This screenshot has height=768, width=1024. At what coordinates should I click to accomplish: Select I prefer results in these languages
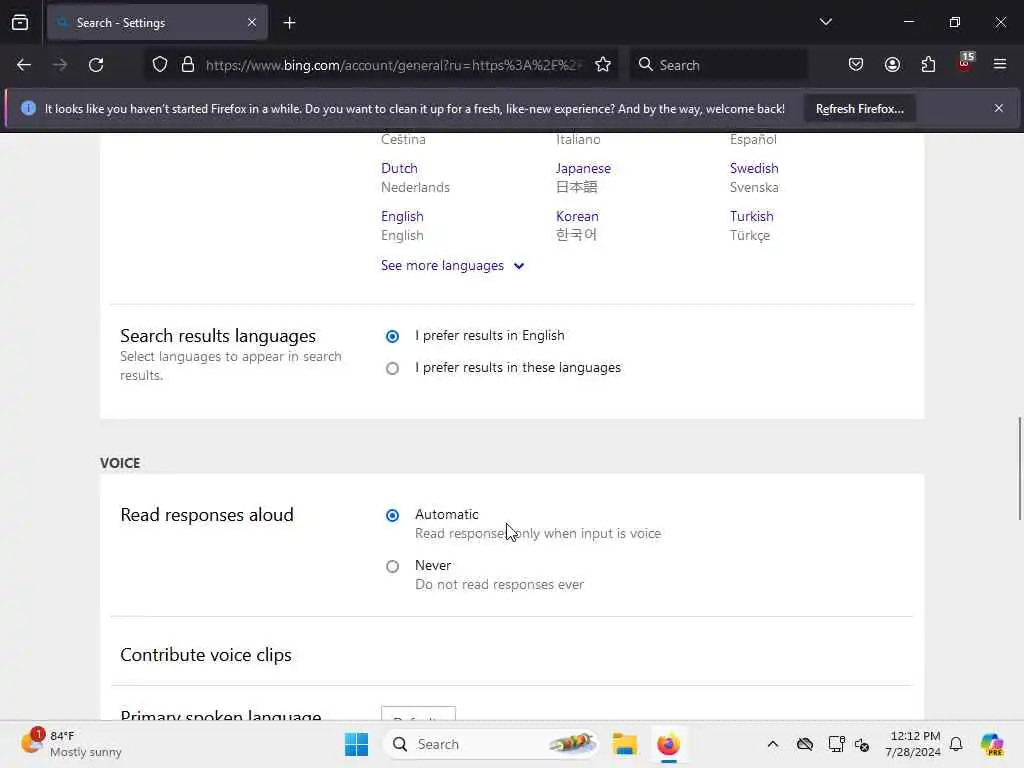(x=392, y=368)
